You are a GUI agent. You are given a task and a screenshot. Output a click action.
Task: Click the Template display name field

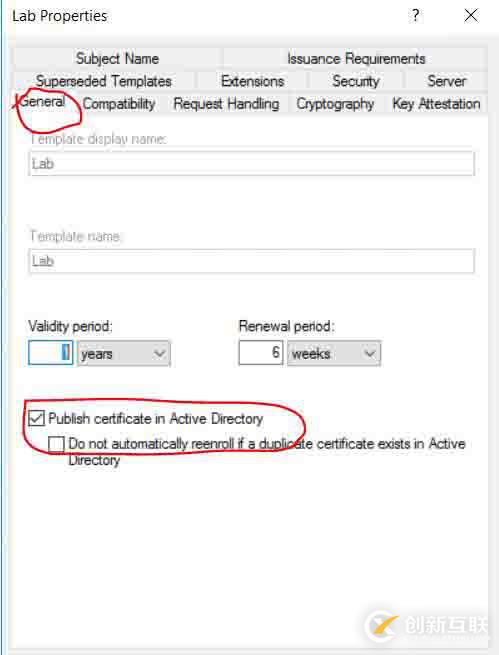[x=252, y=164]
